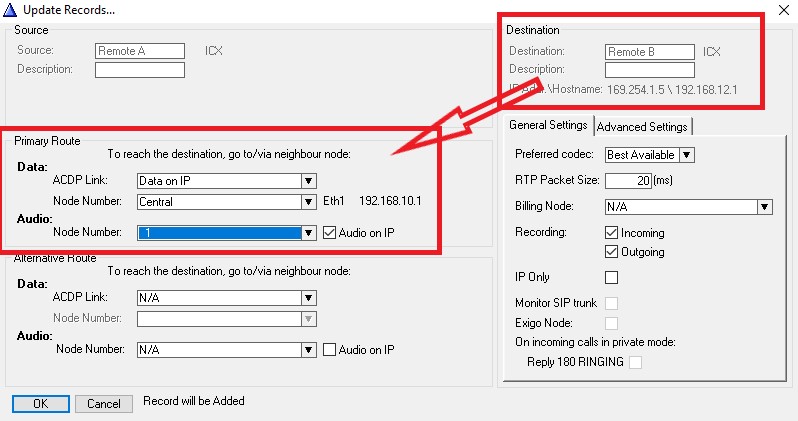Screen dimensions: 798x421
Task: Click the 'Record will be Added' status text
Action: click(194, 401)
